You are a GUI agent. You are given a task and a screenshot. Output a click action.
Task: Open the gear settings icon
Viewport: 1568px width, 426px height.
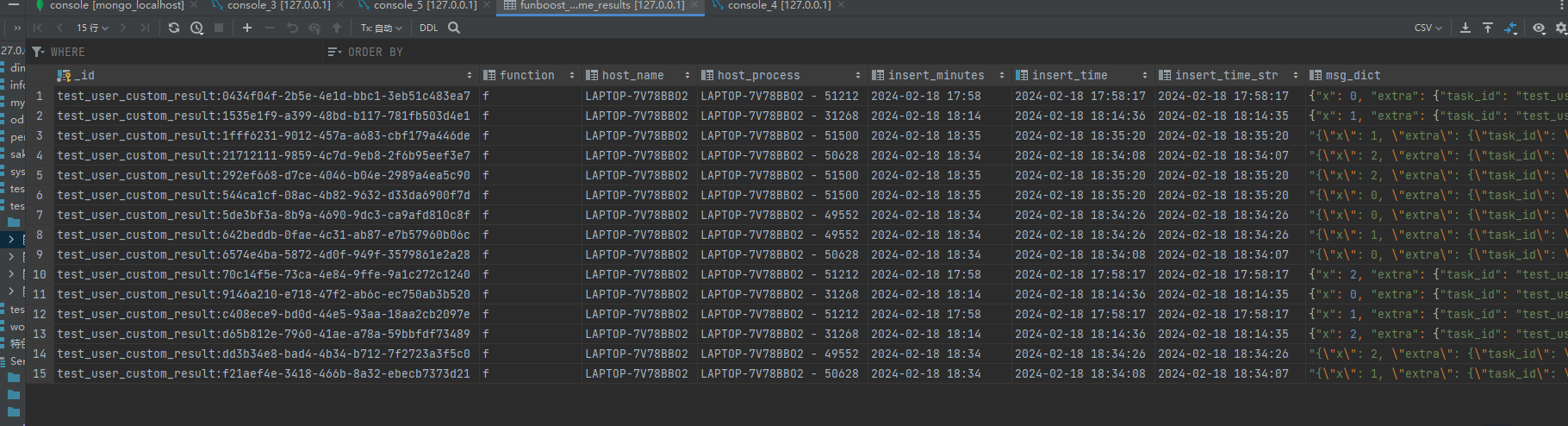tap(1561, 28)
